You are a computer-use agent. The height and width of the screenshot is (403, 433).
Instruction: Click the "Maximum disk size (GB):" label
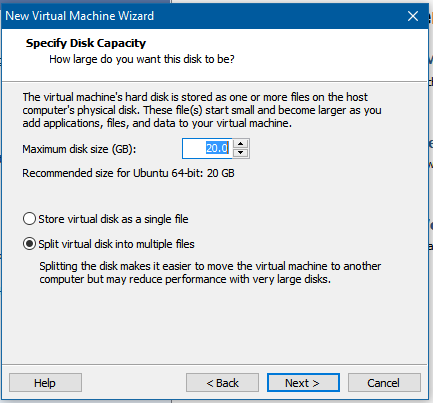(79, 149)
